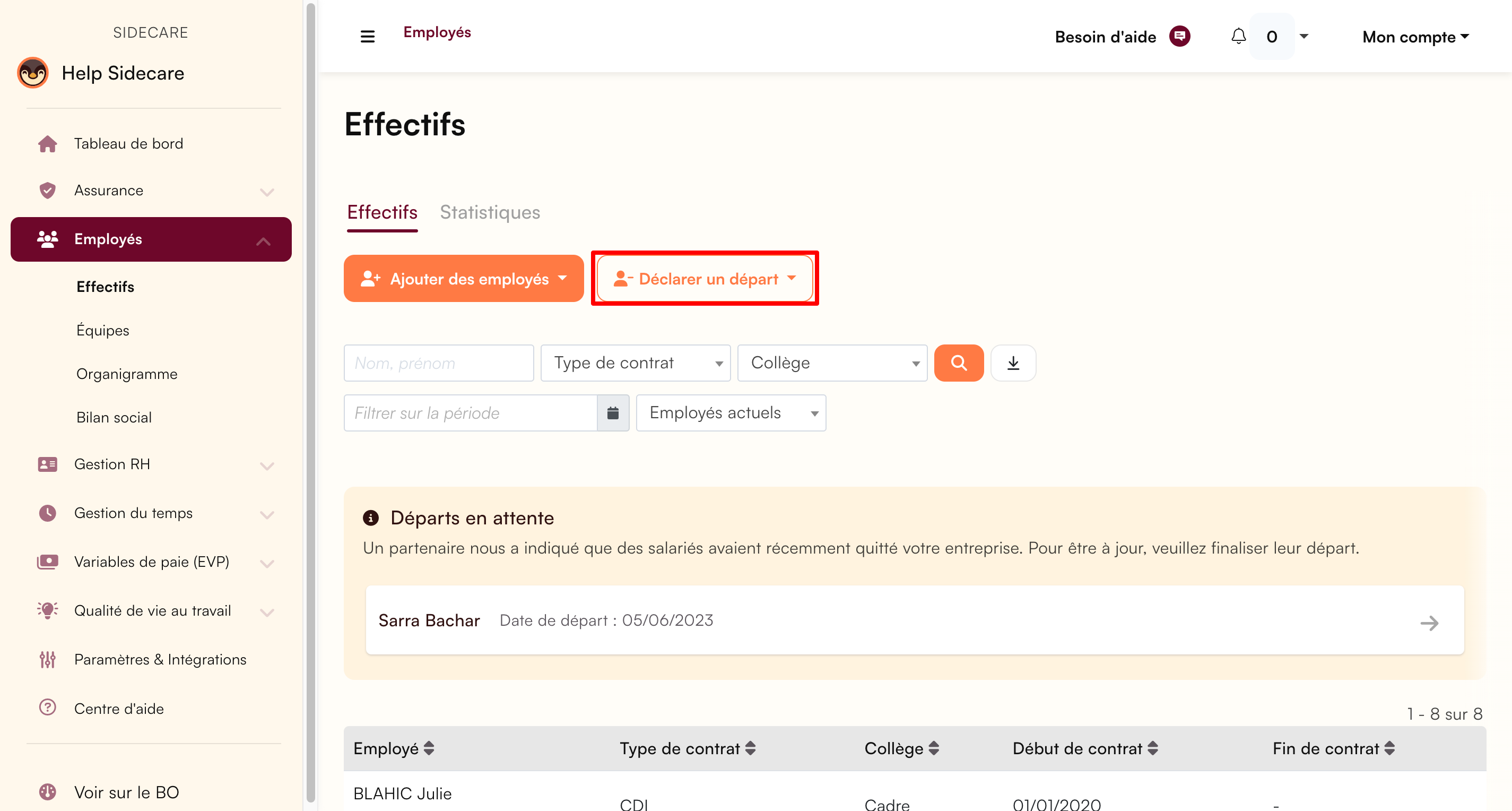This screenshot has height=811, width=1512.
Task: Click the Gestion RH ID card icon
Action: [x=48, y=464]
